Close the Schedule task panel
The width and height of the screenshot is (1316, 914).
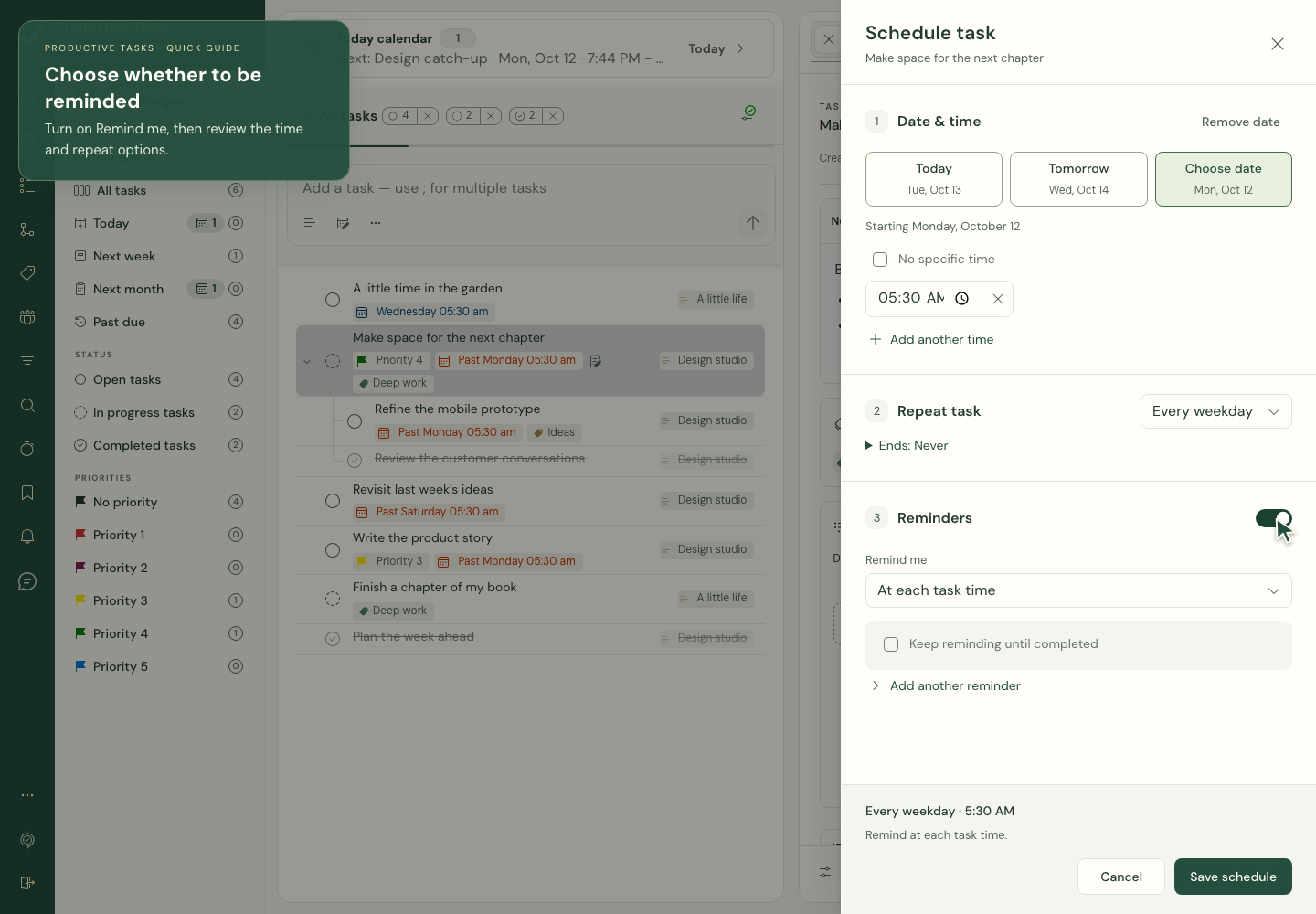pos(1278,44)
